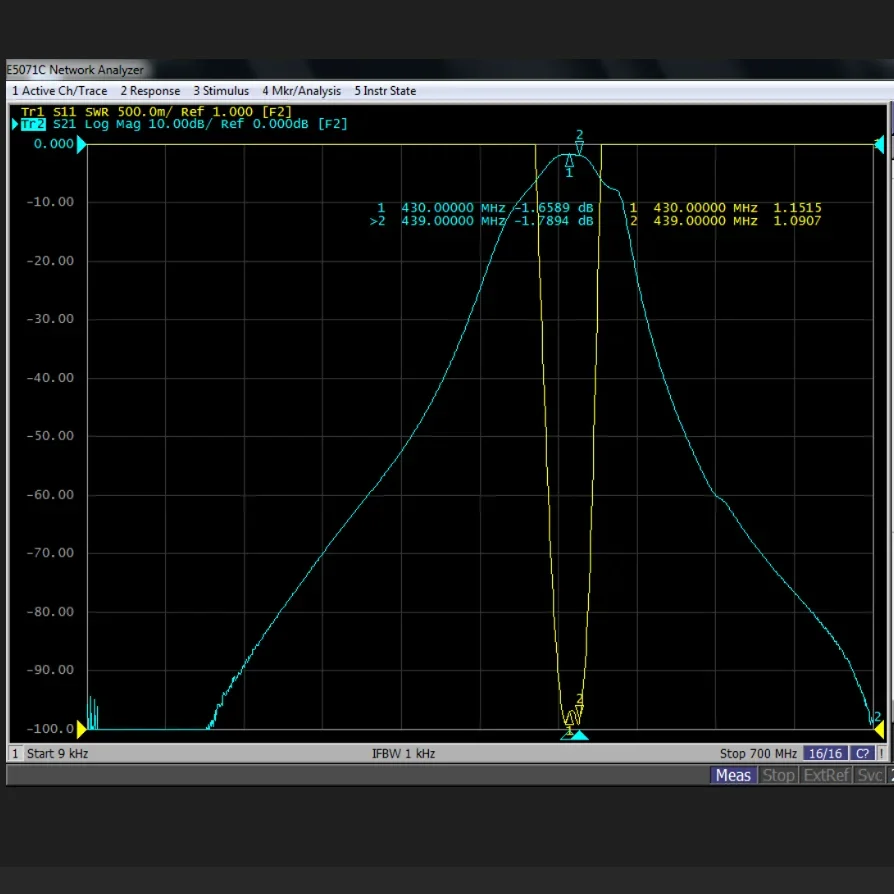Open the Instr State menu
894x894 pixels.
click(x=385, y=91)
